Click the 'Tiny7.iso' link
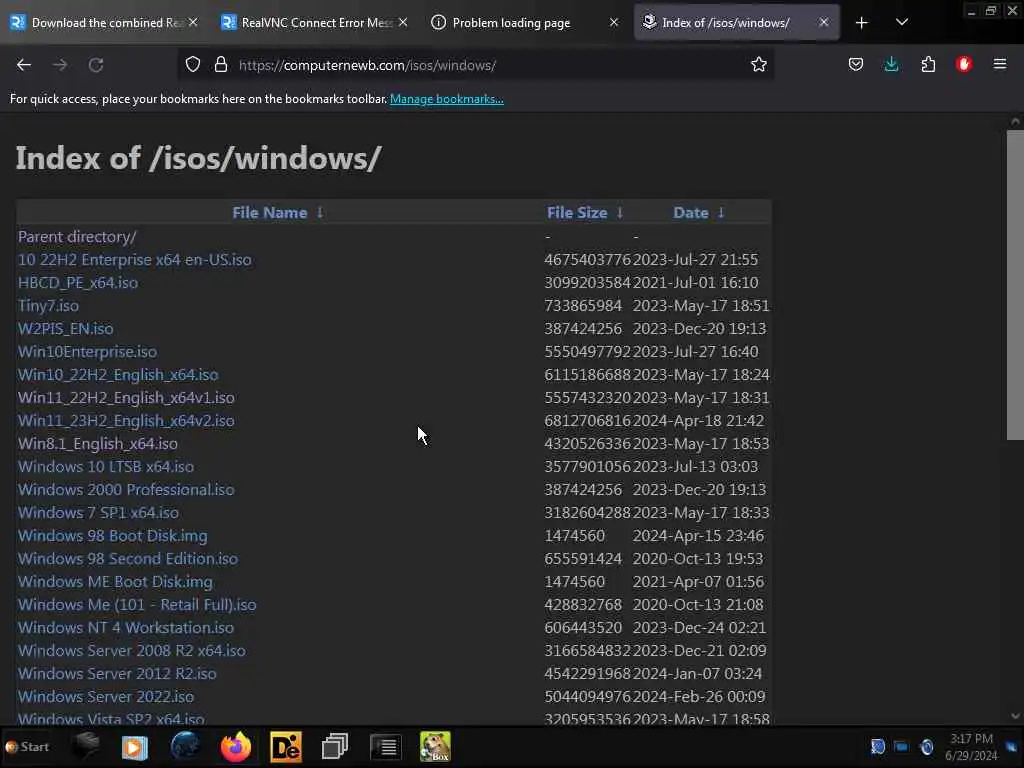1024x768 pixels. (x=48, y=306)
